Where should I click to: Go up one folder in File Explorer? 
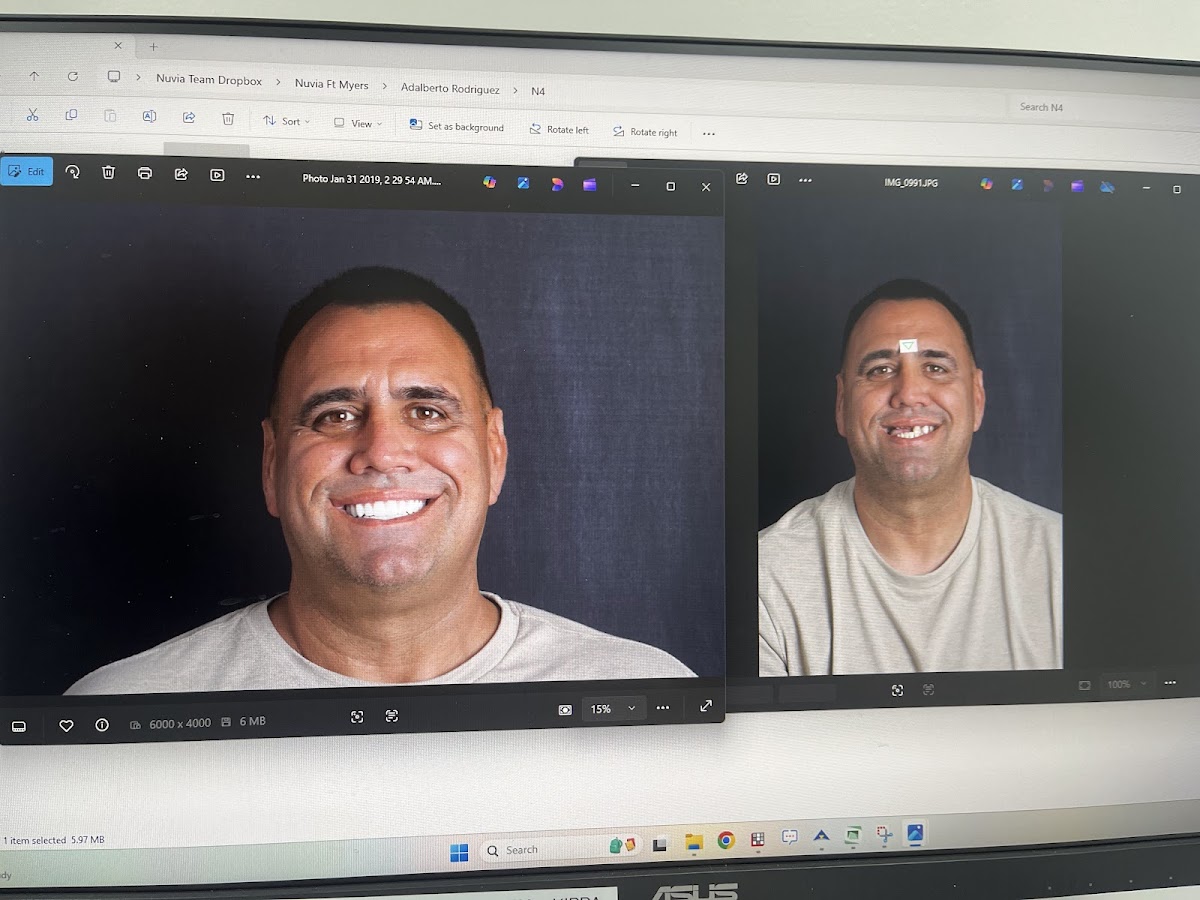34,76
